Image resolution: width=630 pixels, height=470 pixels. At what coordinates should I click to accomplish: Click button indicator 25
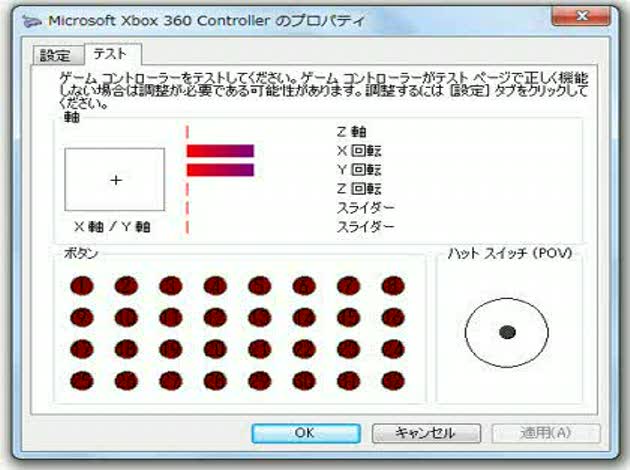tap(82, 381)
